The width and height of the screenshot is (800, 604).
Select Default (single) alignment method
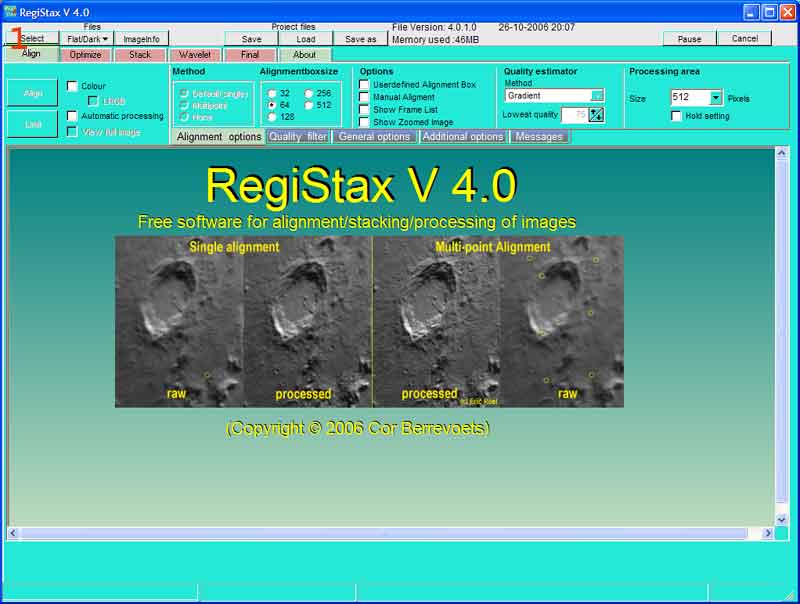184,94
